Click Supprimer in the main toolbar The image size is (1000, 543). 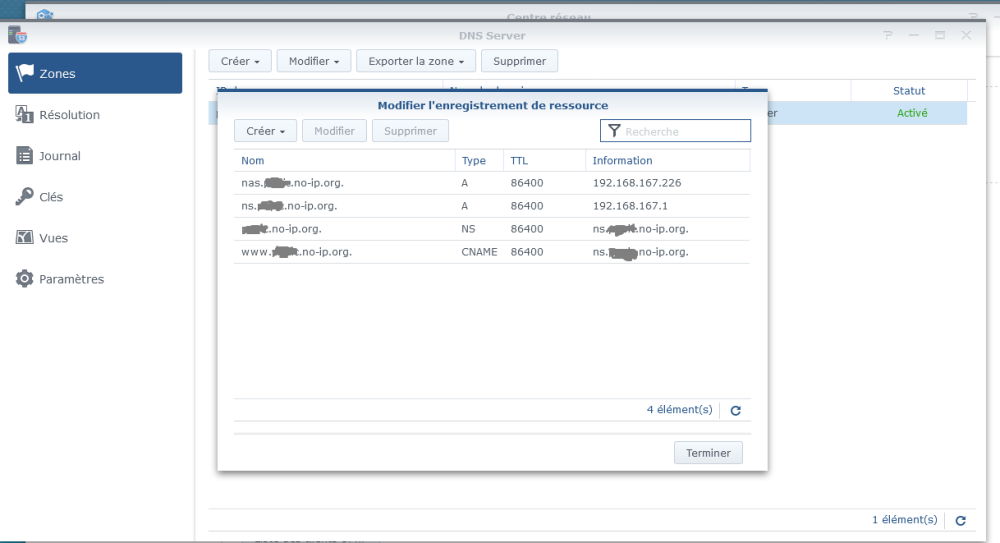point(519,61)
